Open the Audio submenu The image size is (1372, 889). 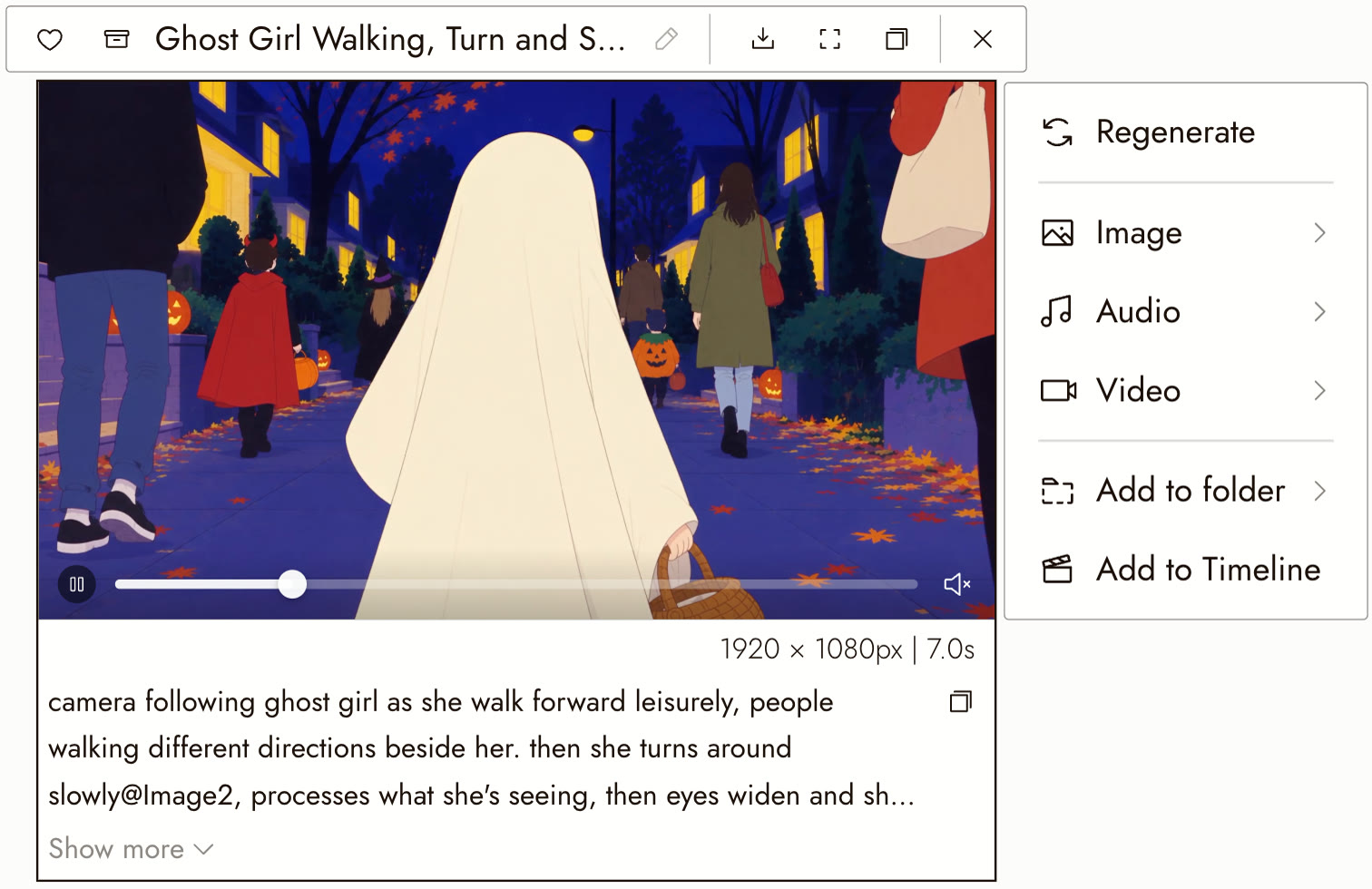point(1185,311)
